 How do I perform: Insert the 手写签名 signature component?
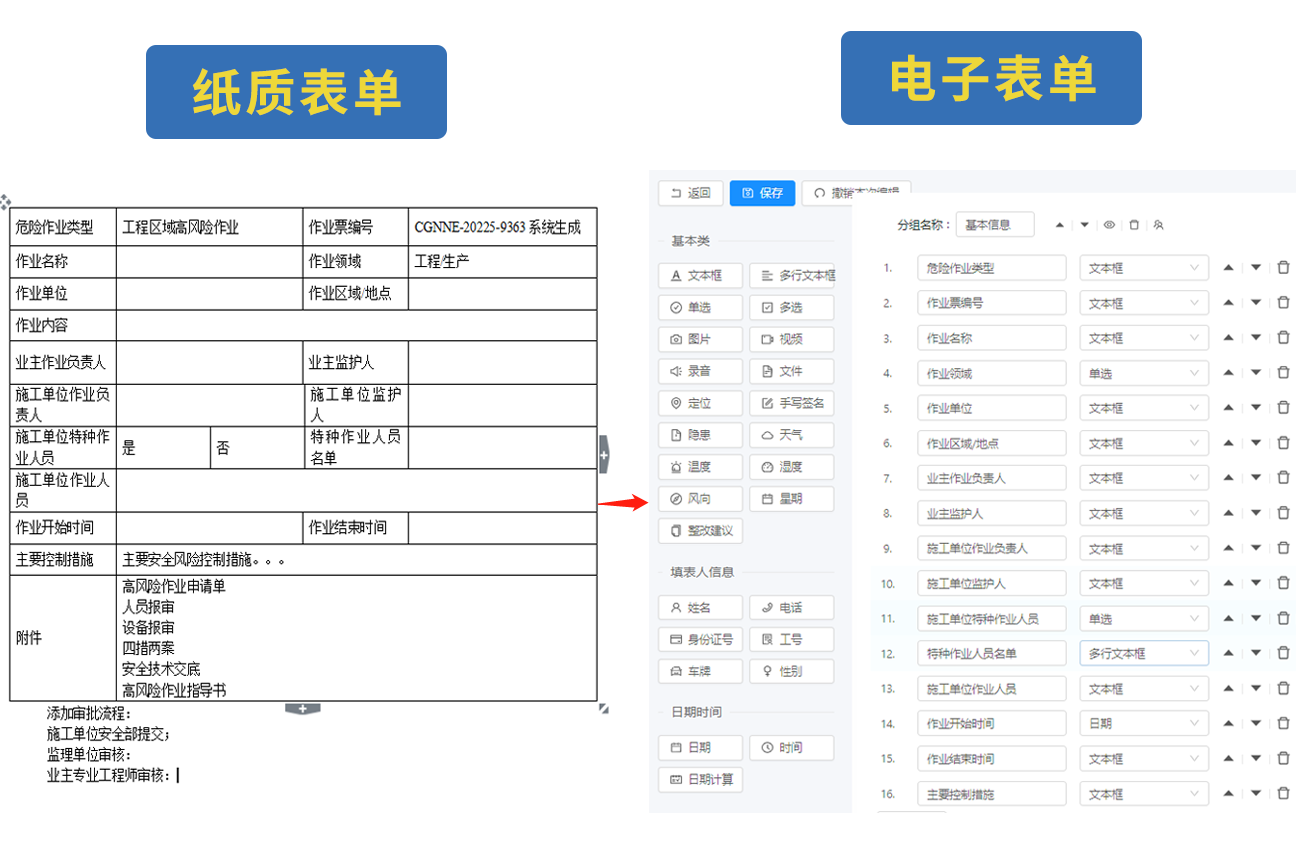click(791, 403)
